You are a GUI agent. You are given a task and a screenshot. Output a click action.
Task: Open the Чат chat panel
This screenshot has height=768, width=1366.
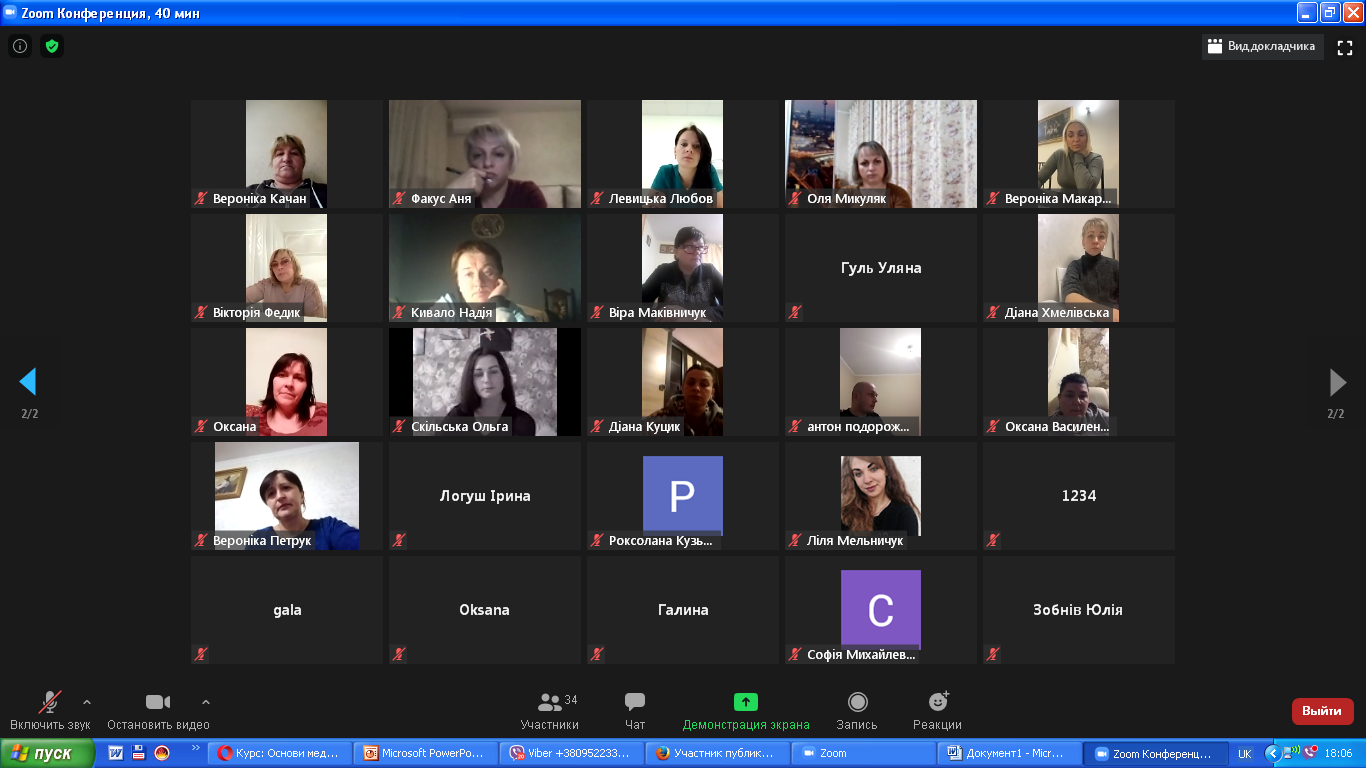click(x=635, y=710)
